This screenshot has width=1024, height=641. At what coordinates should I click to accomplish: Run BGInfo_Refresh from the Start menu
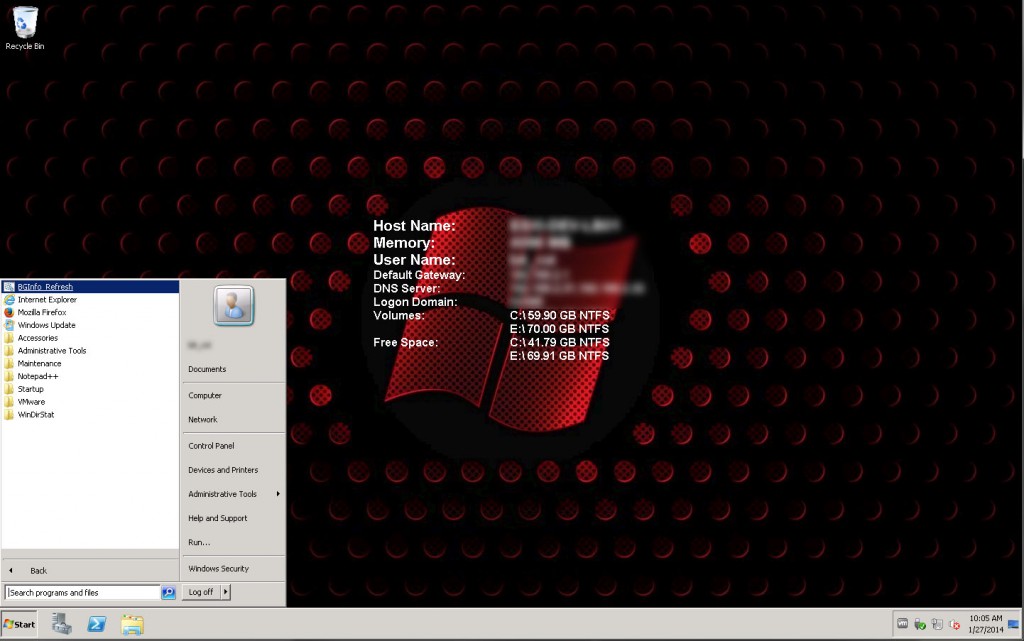pos(44,286)
